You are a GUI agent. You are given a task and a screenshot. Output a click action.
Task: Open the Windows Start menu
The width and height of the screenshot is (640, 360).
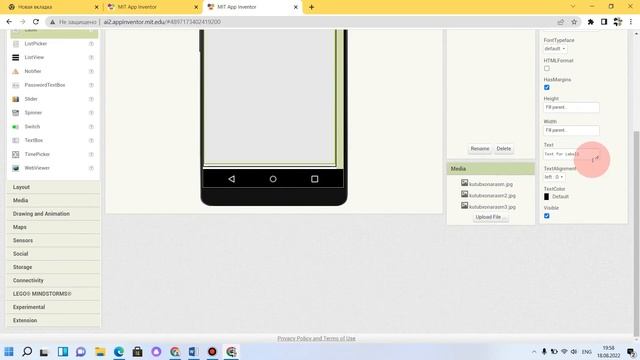pyautogui.click(x=9, y=351)
